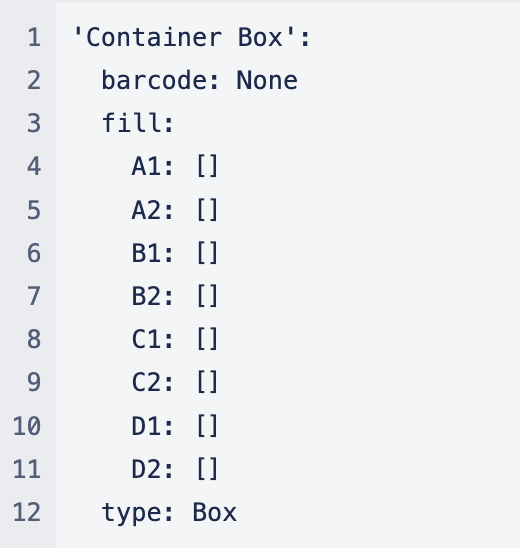
Task: Click the None value after barcode
Action: click(x=267, y=80)
